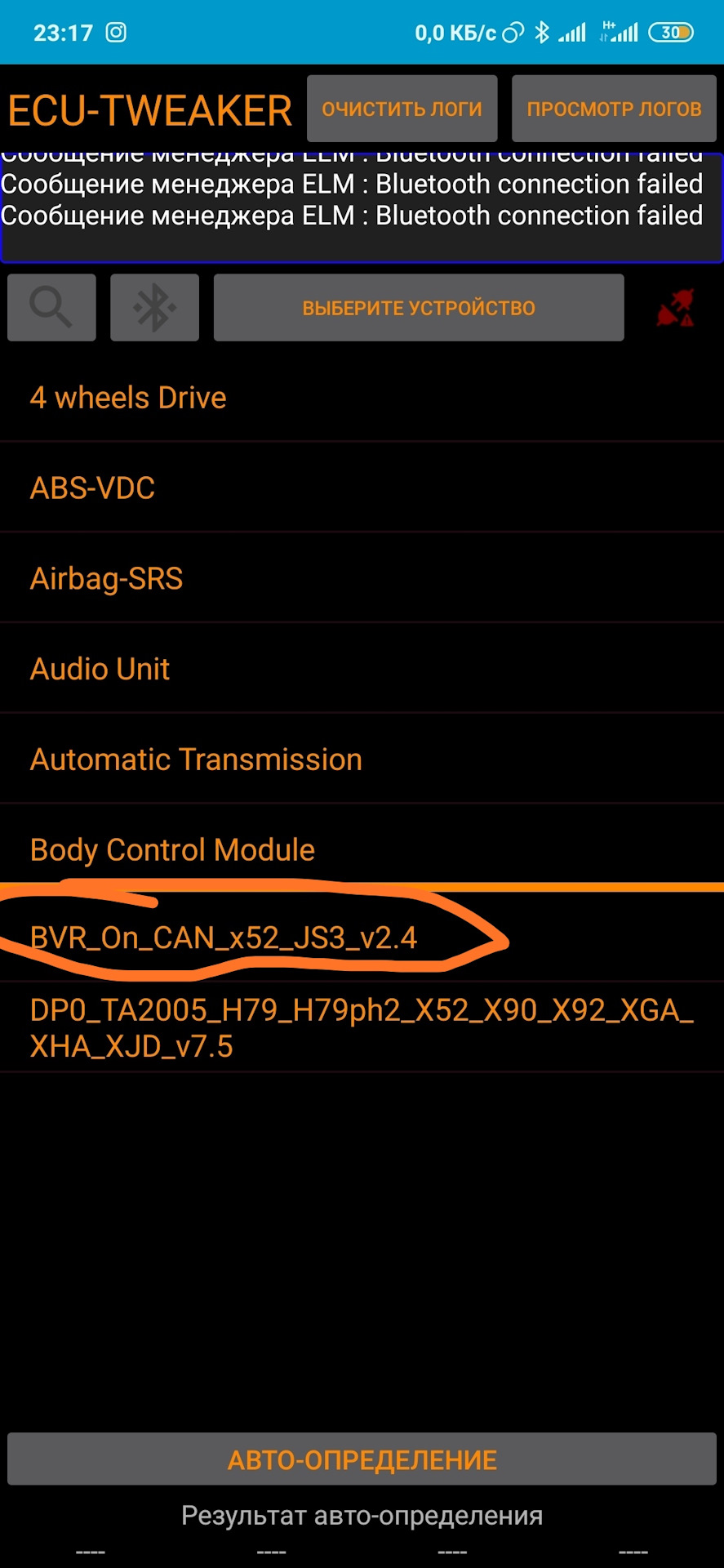724x1568 pixels.
Task: Choose Airbag-SRS from the list
Action: point(106,579)
